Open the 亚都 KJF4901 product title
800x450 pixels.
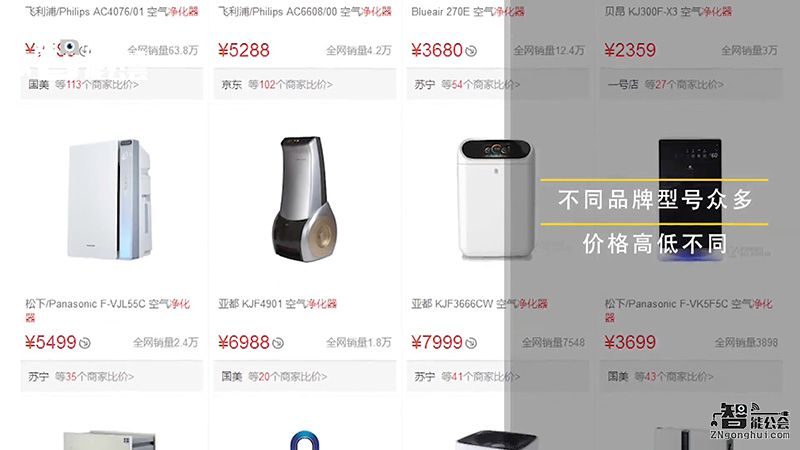coord(278,304)
